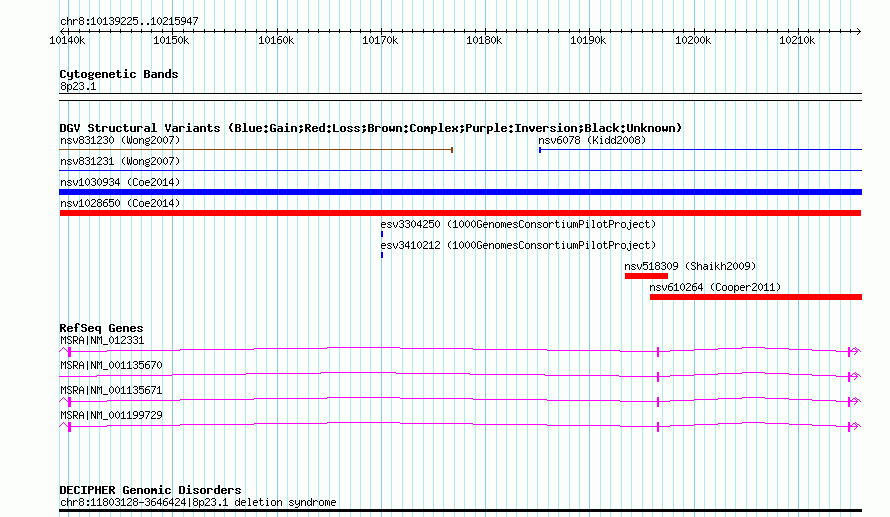890x517 pixels.
Task: Click the 10170k ruler tick label
Action: pyautogui.click(x=380, y=40)
